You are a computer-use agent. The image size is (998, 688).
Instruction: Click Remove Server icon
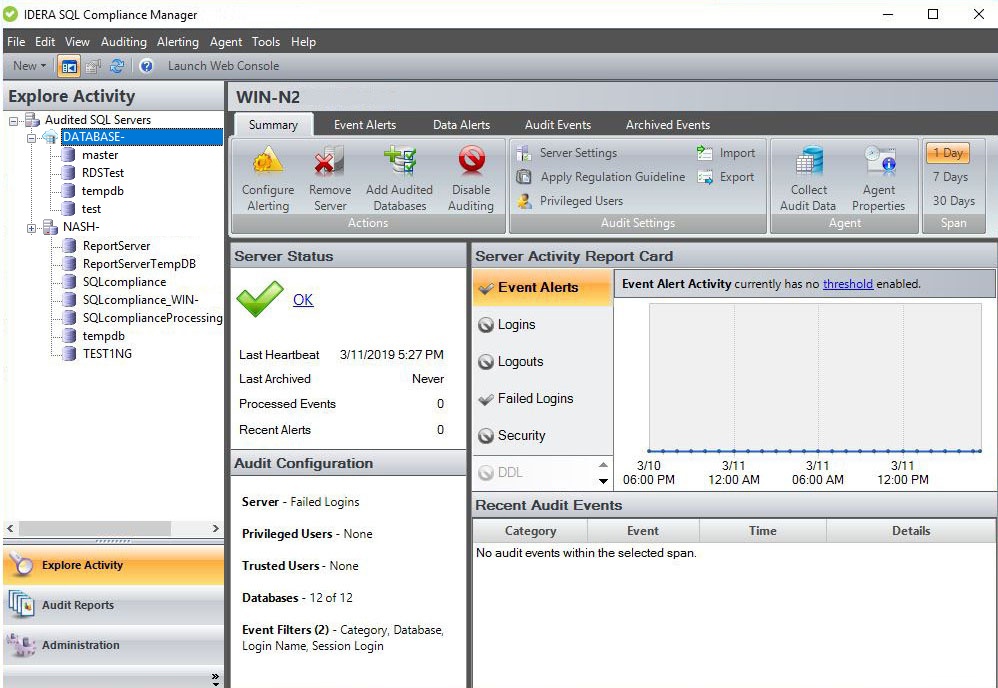coord(330,161)
